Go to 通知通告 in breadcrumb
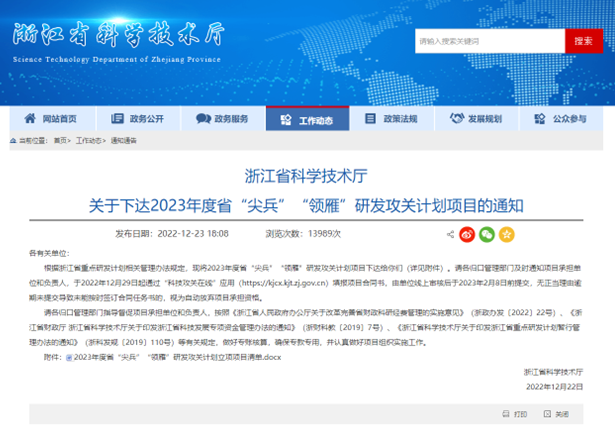The image size is (615, 432). pos(124,140)
